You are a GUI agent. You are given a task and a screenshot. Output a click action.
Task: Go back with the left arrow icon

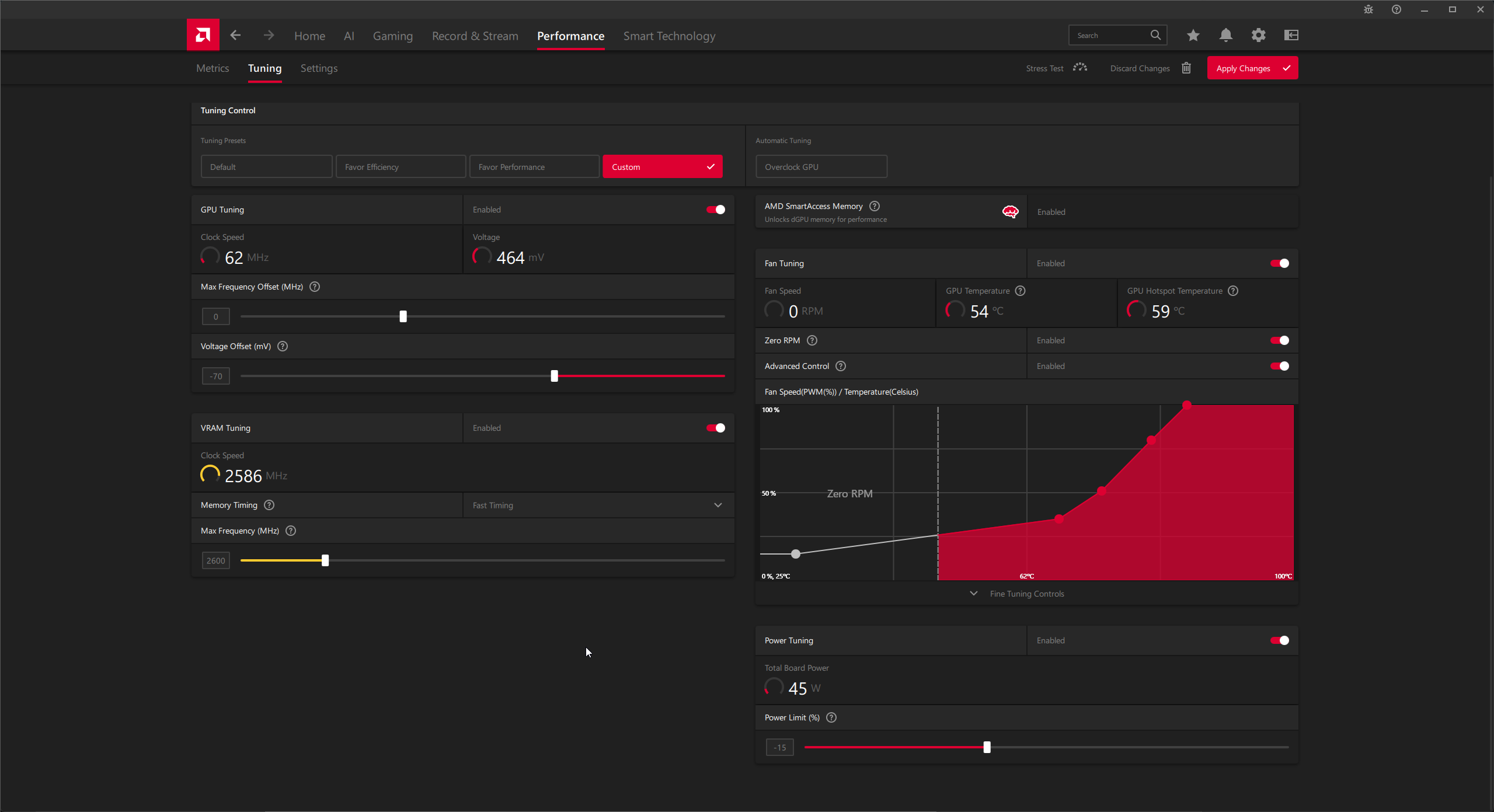pyautogui.click(x=235, y=35)
